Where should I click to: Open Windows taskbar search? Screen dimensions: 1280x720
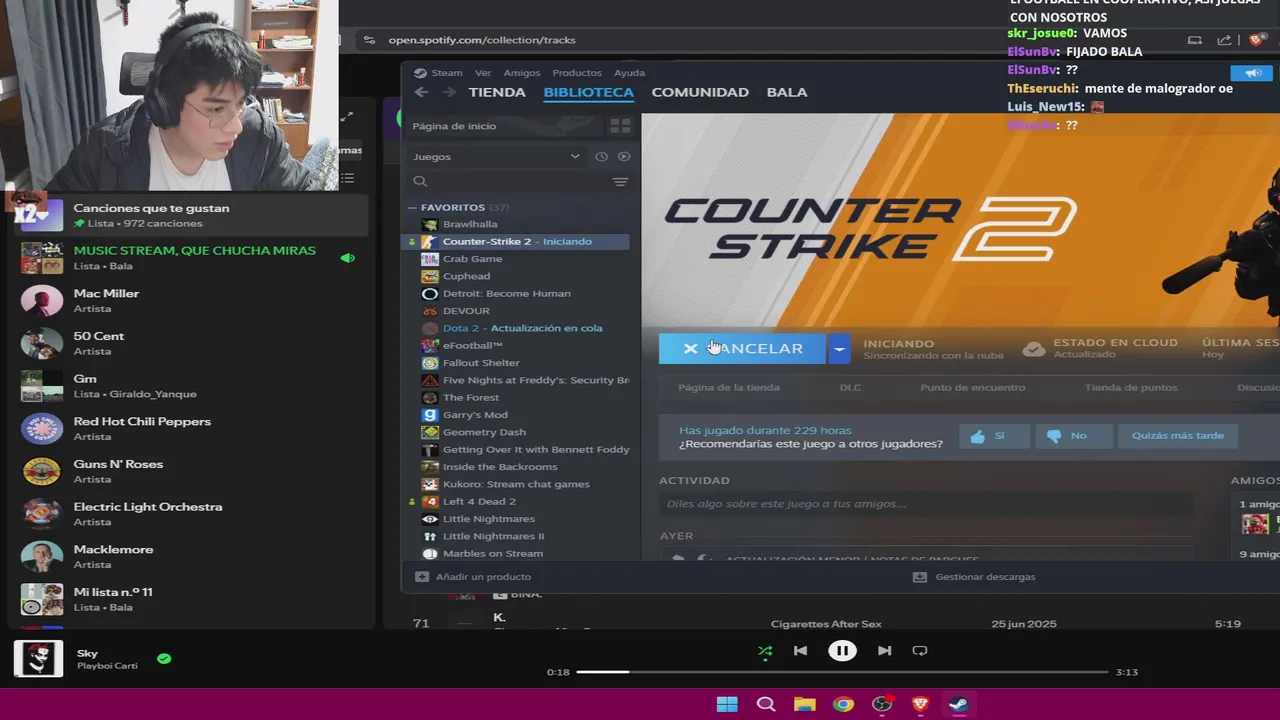click(x=766, y=704)
